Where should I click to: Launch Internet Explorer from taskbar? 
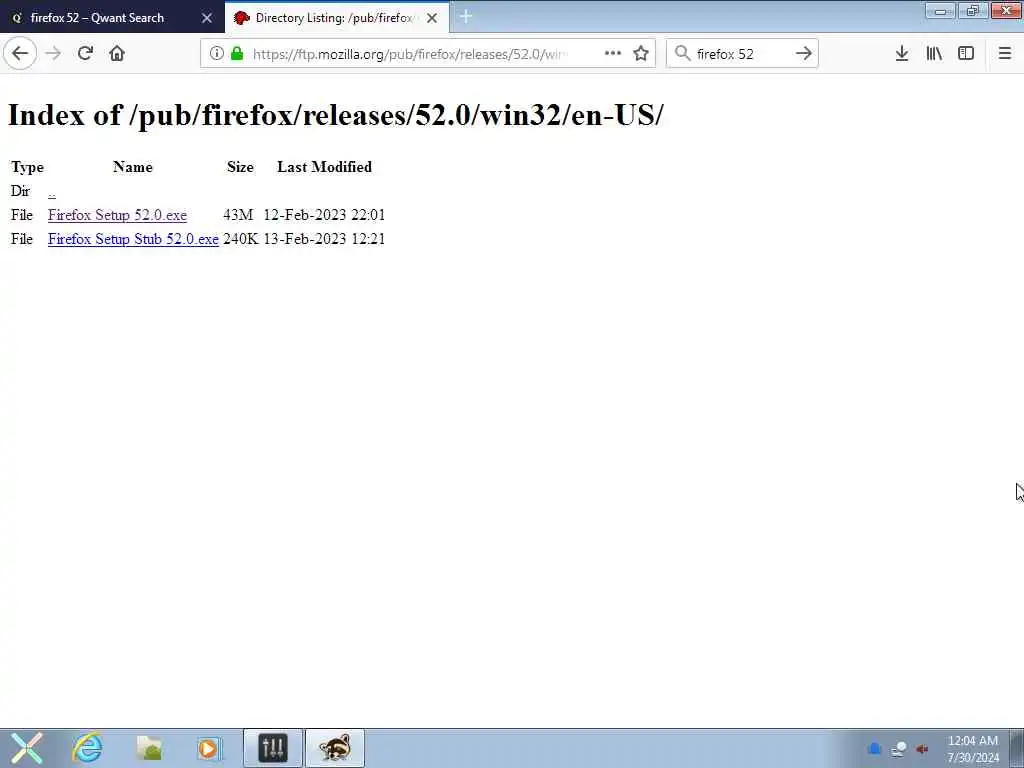(88, 748)
